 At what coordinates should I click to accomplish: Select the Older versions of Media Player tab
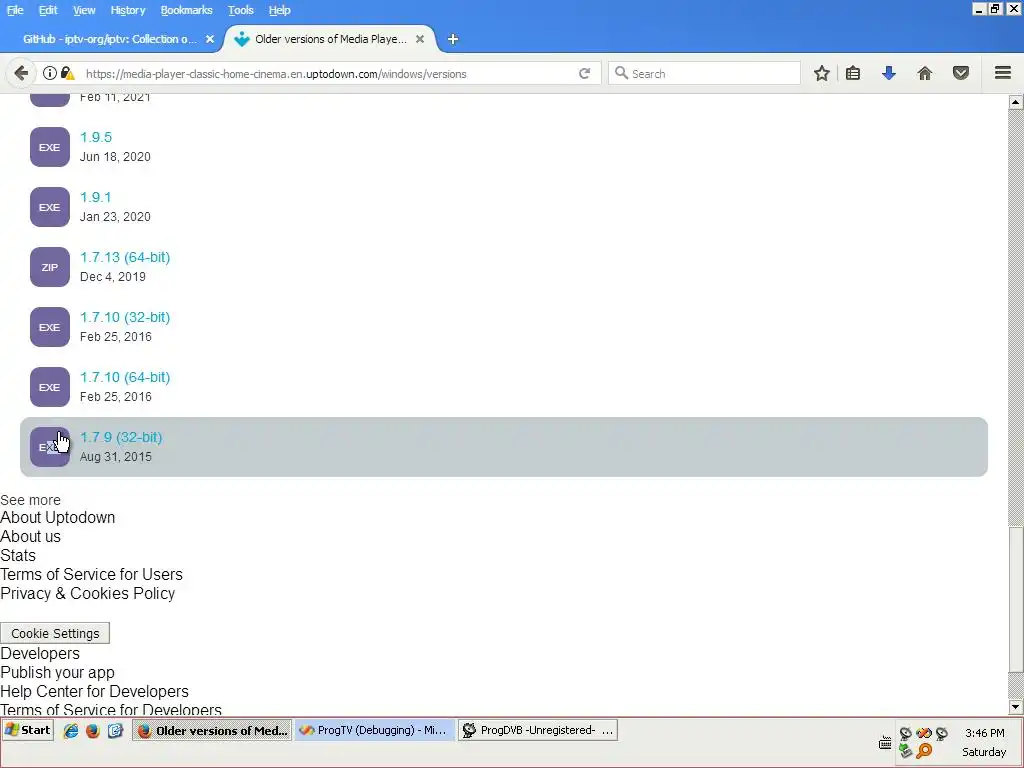[330, 39]
